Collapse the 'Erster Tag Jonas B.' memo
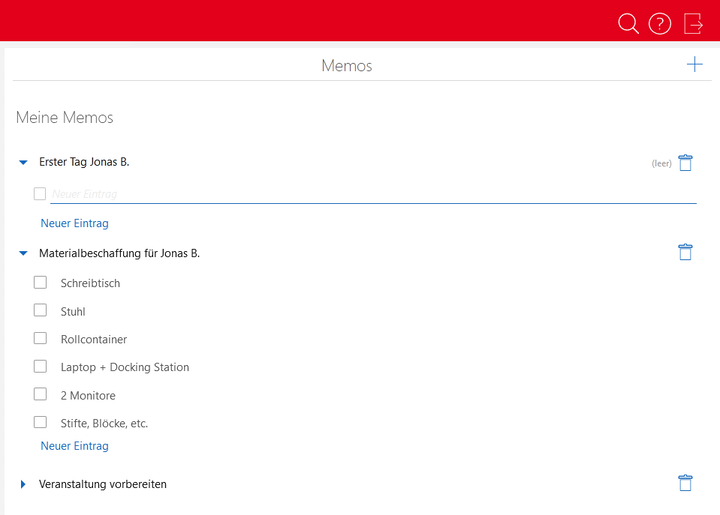This screenshot has height=515, width=720. 23,162
